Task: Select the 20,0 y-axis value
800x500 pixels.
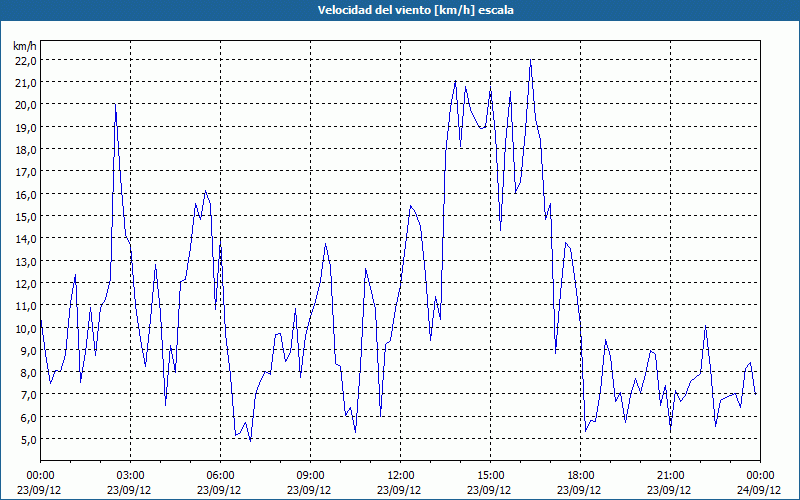Action: tap(26, 105)
